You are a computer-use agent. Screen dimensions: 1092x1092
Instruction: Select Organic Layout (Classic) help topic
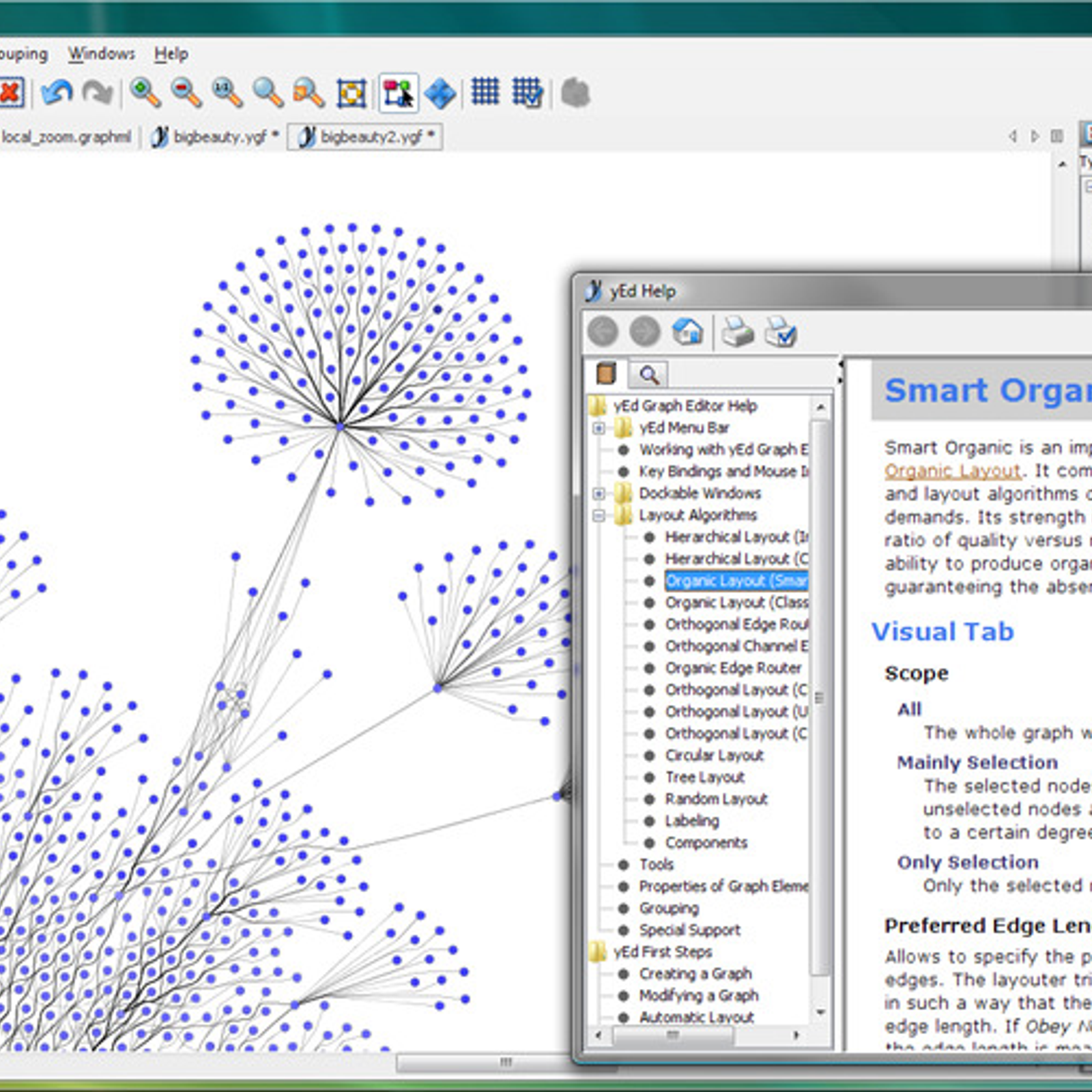[x=736, y=603]
